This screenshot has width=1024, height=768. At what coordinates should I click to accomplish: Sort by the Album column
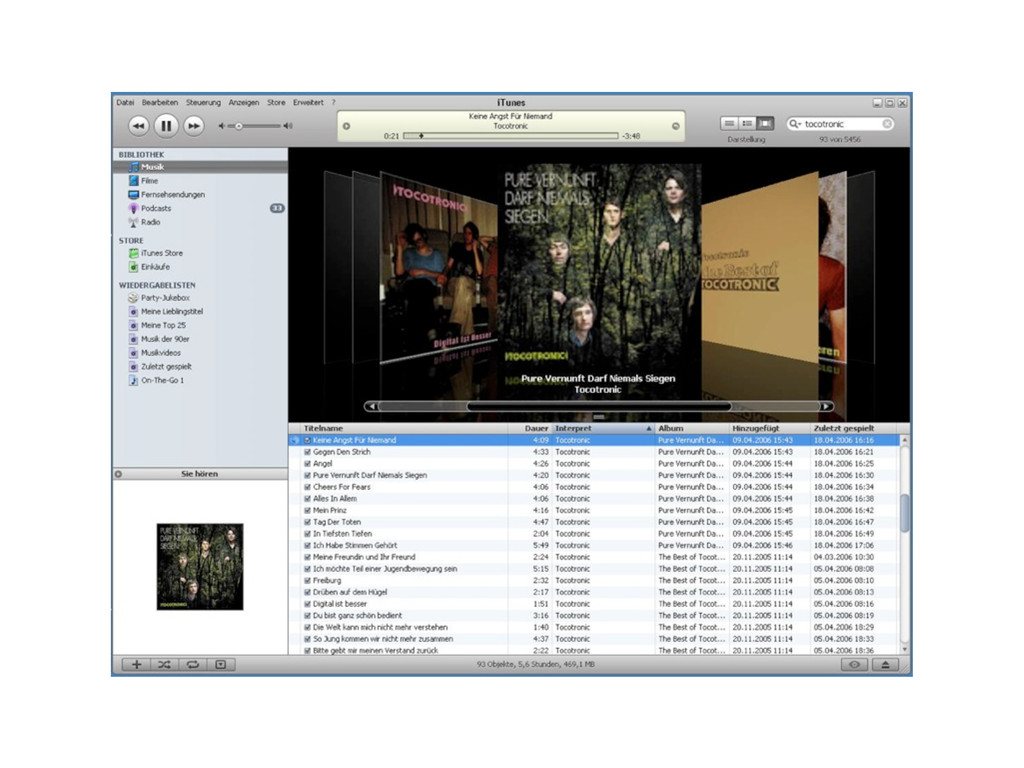692,428
